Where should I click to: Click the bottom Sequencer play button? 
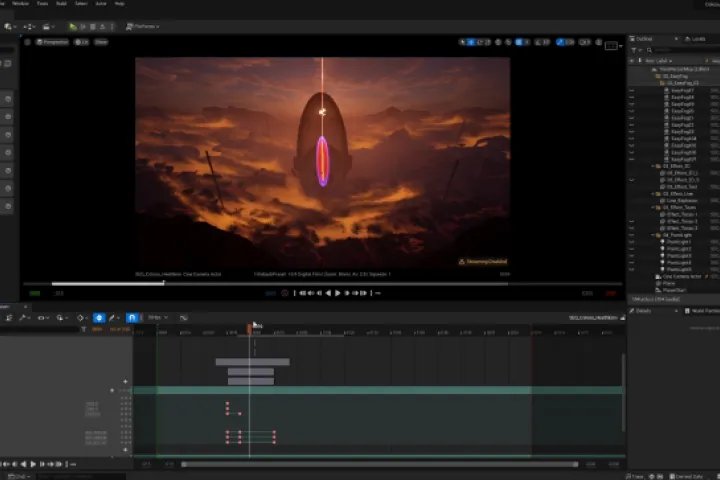click(33, 464)
